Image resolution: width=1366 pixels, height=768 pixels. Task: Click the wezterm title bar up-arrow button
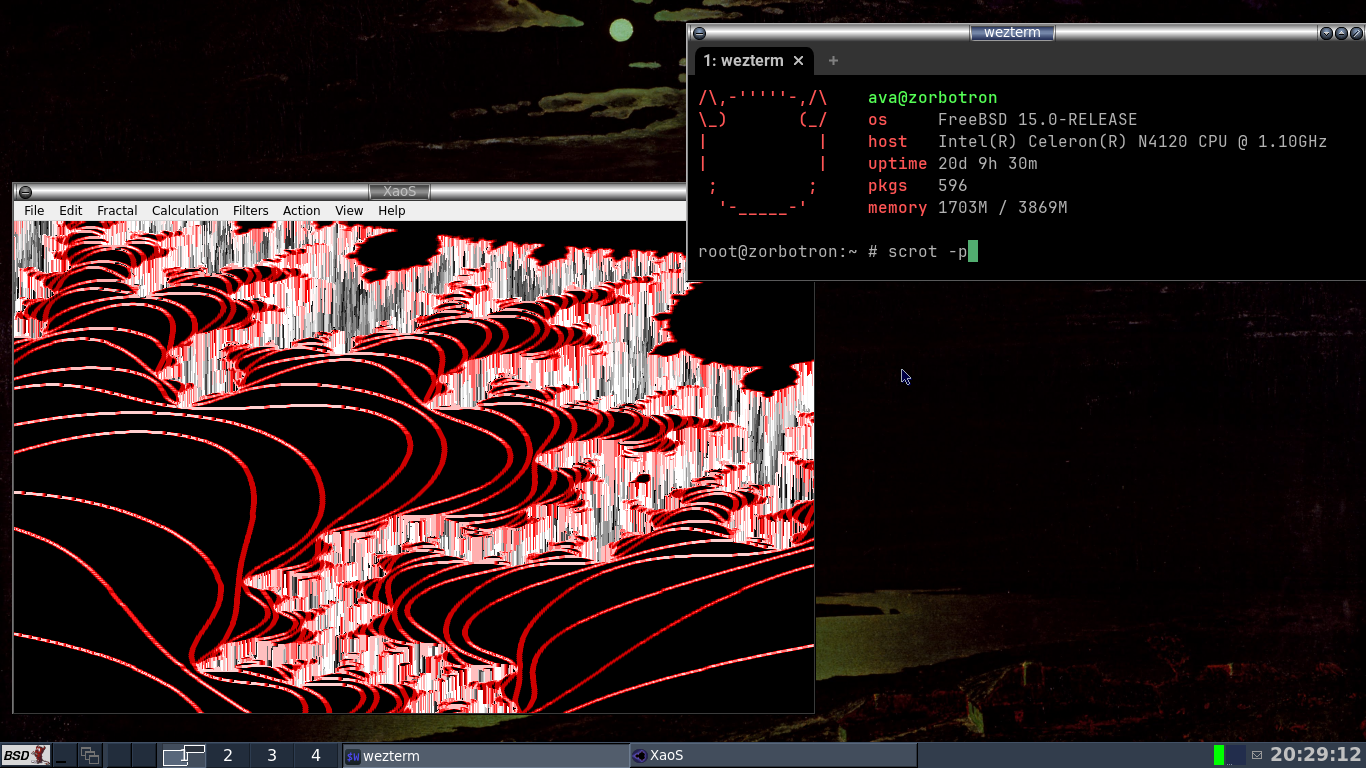tap(1341, 33)
